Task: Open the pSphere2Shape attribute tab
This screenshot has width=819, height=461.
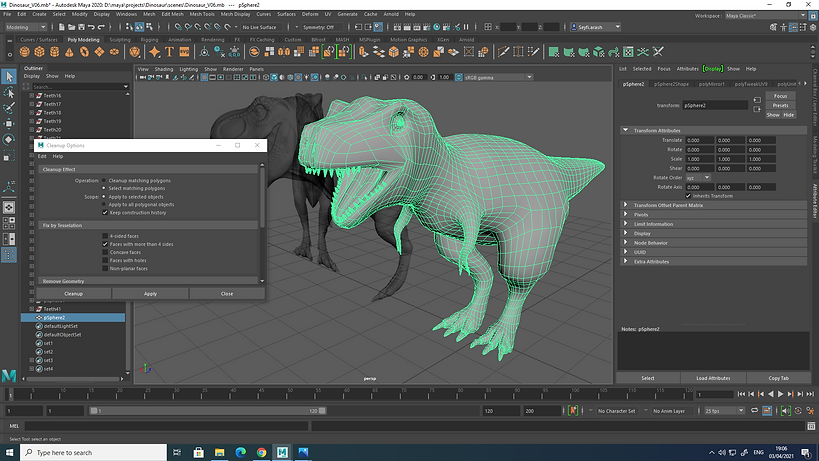Action: click(x=671, y=84)
